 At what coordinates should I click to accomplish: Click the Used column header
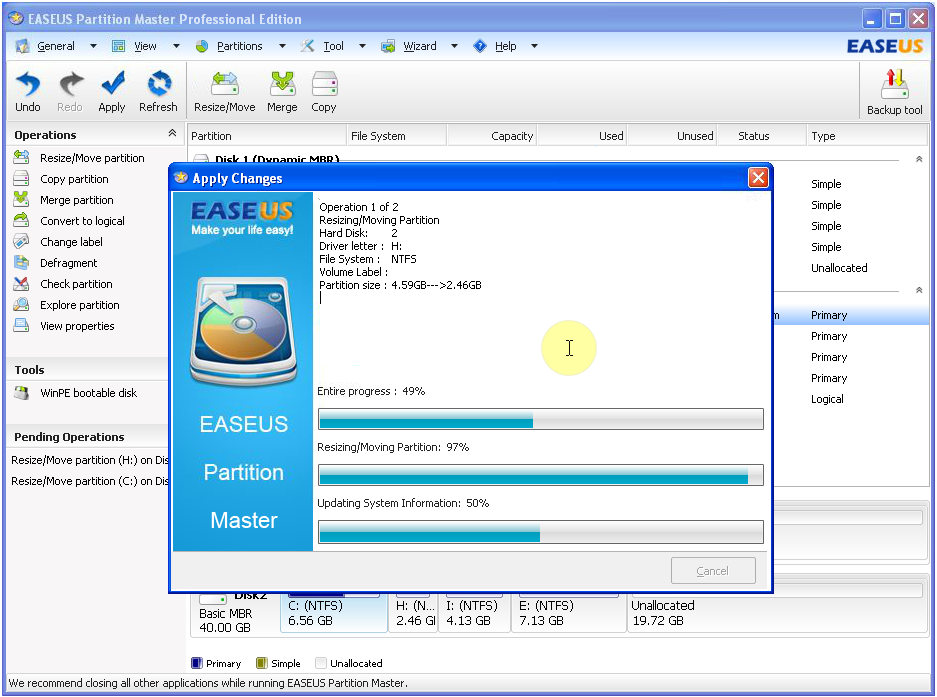click(x=583, y=136)
